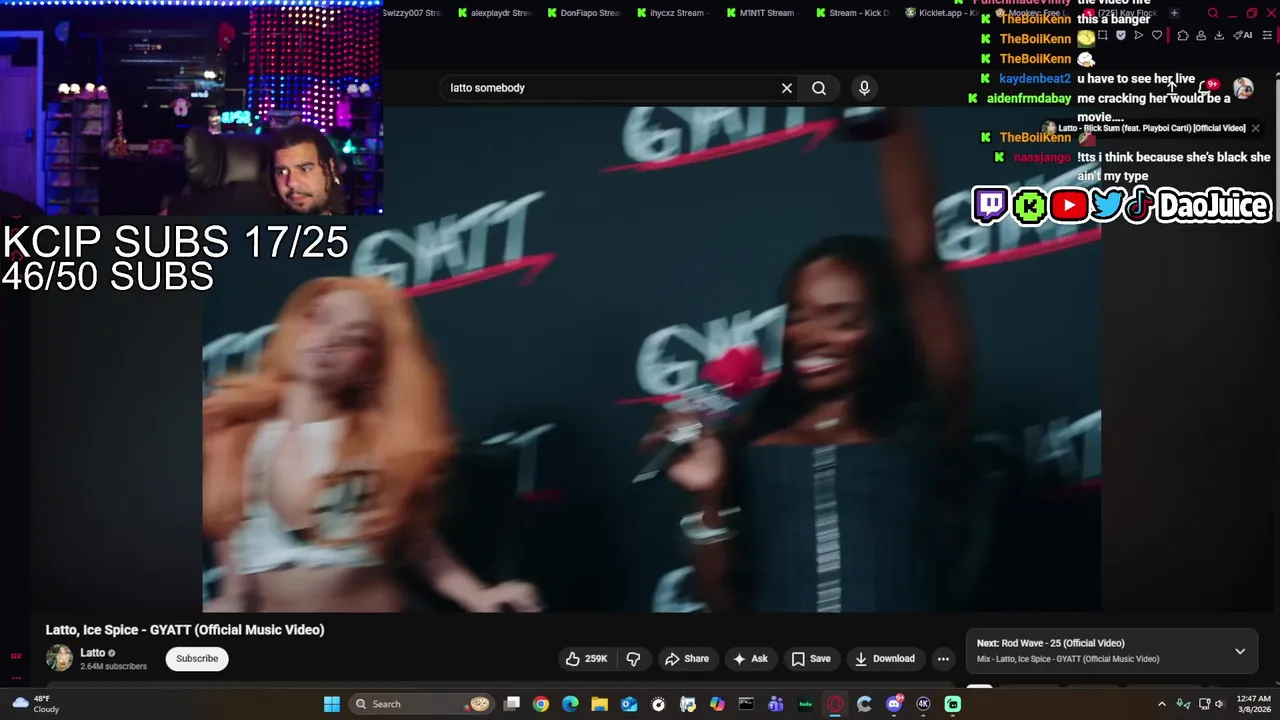Open Microsoft Copilot from the taskbar
This screenshot has height=720, width=1280.
717,704
